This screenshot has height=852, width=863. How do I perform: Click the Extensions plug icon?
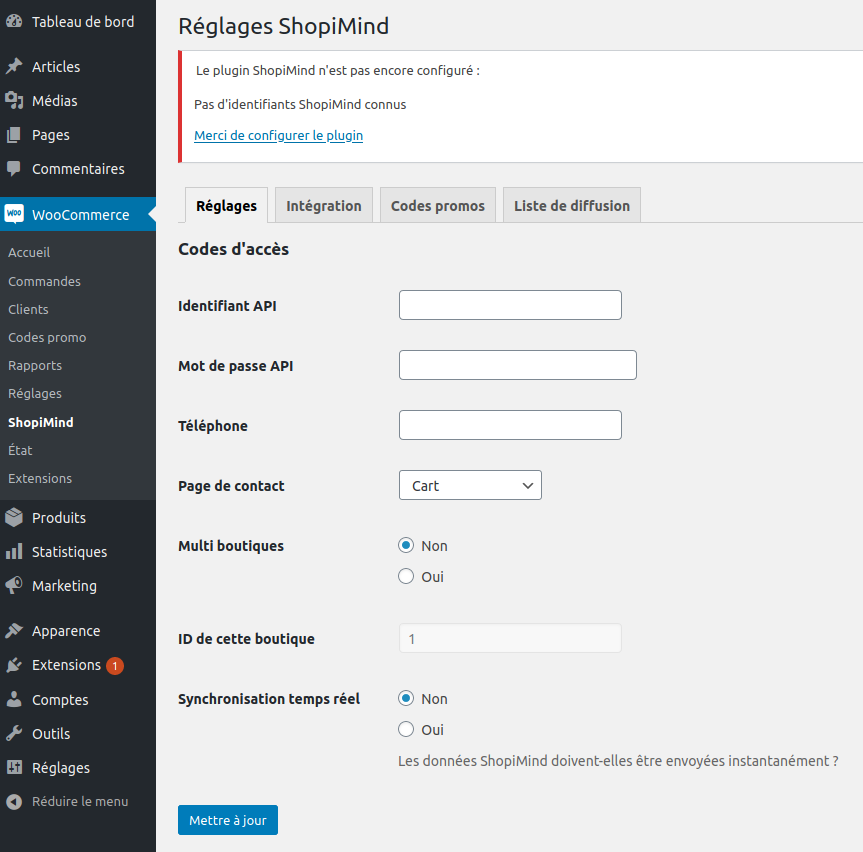pyautogui.click(x=14, y=665)
